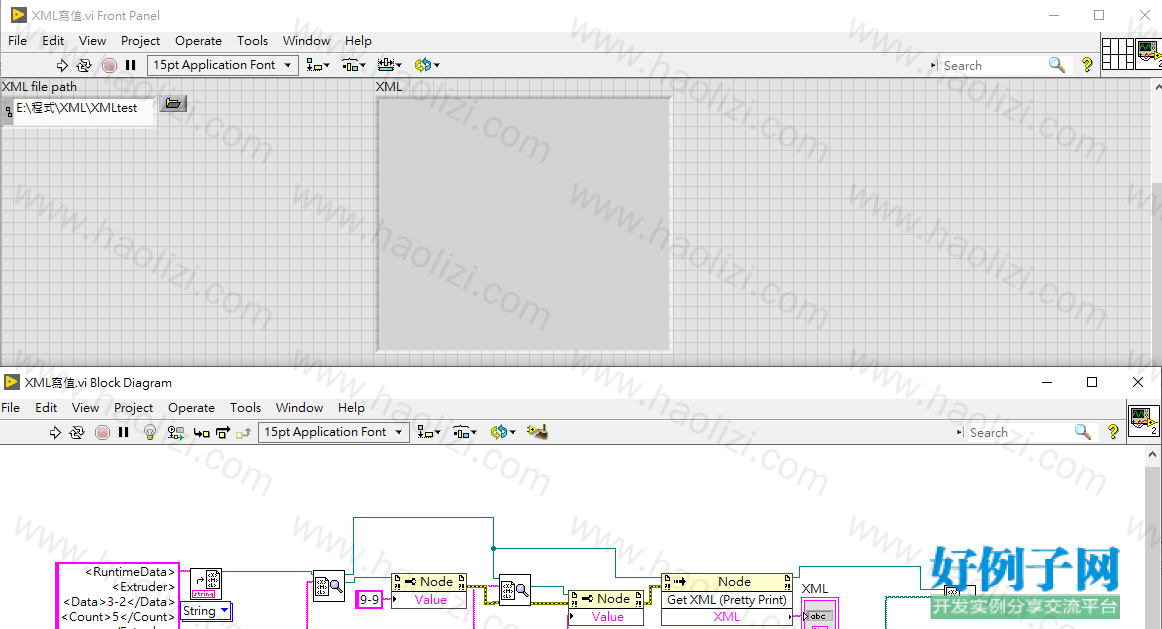1162x629 pixels.
Task: Click Search field in Block Diagram
Action: [1019, 433]
